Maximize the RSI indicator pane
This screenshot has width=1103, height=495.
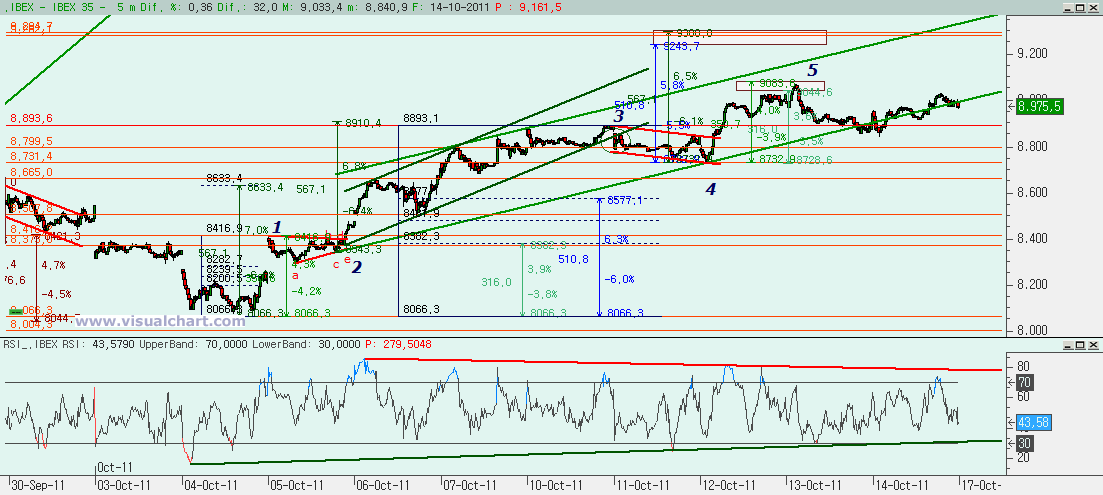tap(1080, 345)
